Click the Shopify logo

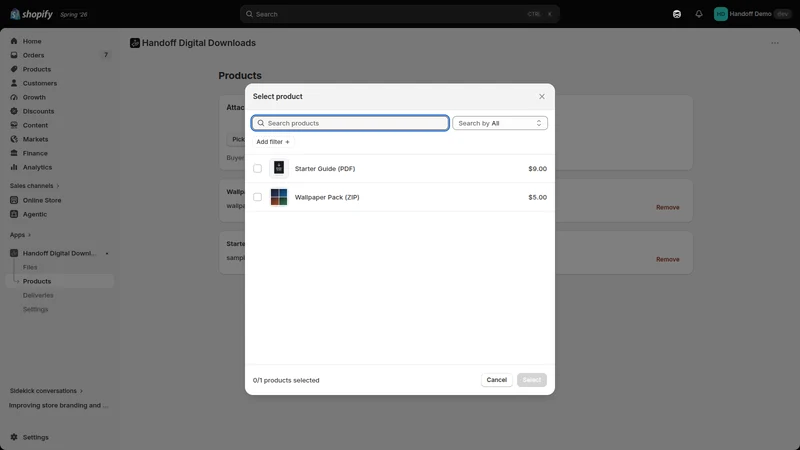[31, 14]
